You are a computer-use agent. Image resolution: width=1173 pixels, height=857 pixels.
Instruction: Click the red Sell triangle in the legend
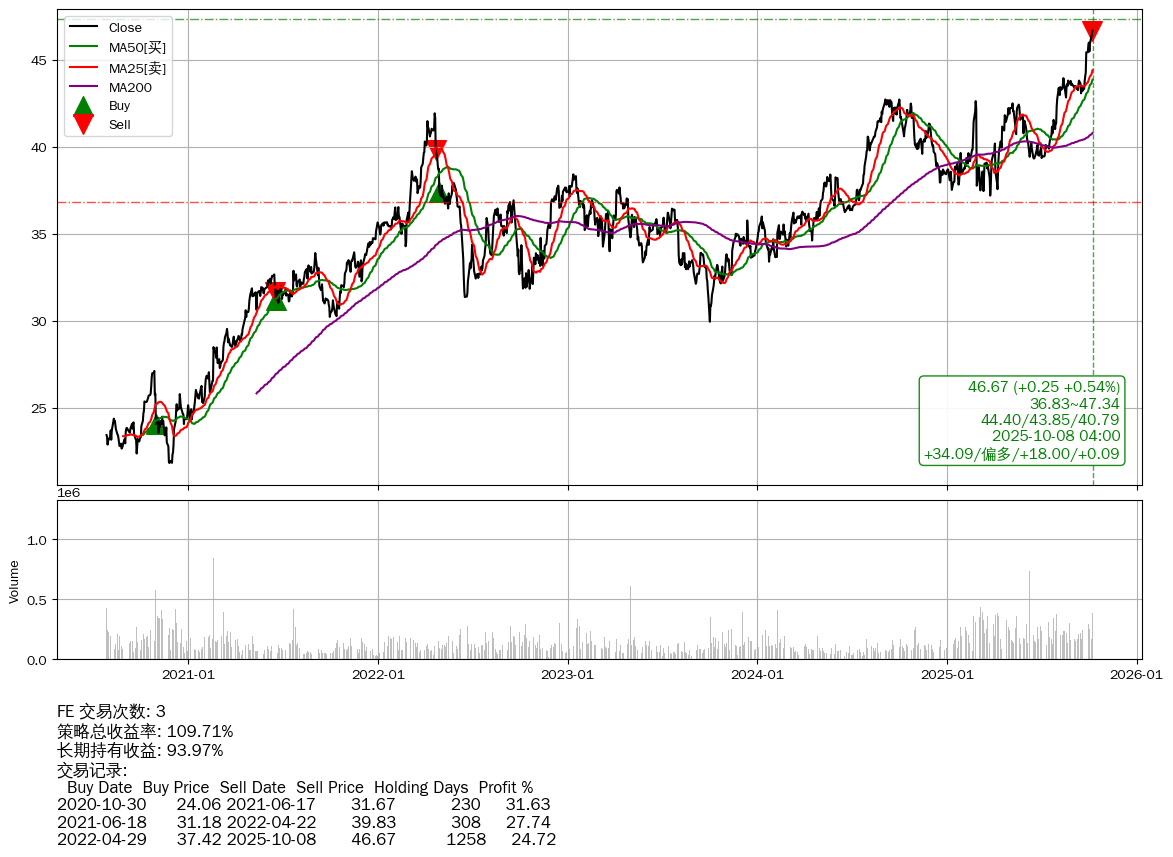point(84,125)
